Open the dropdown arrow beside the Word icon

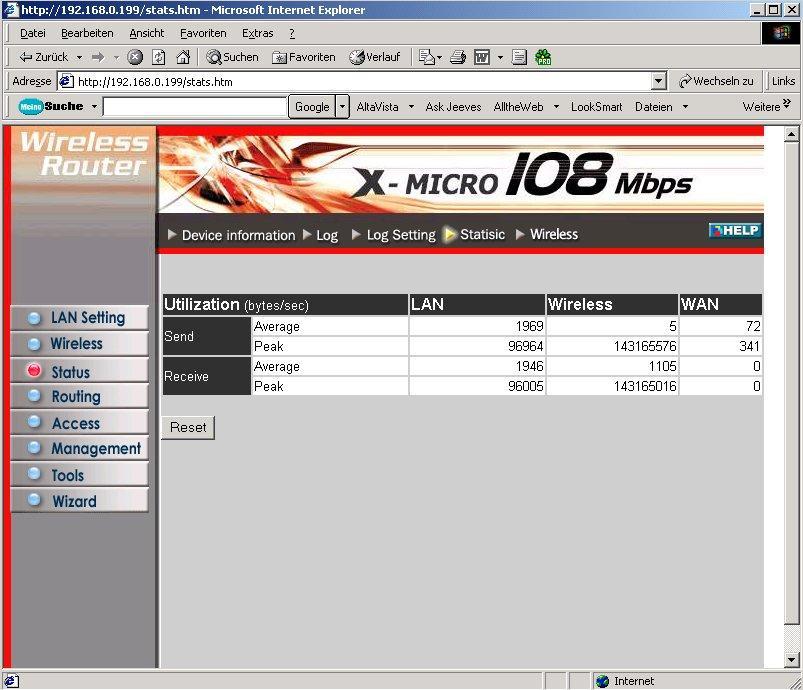tap(500, 57)
